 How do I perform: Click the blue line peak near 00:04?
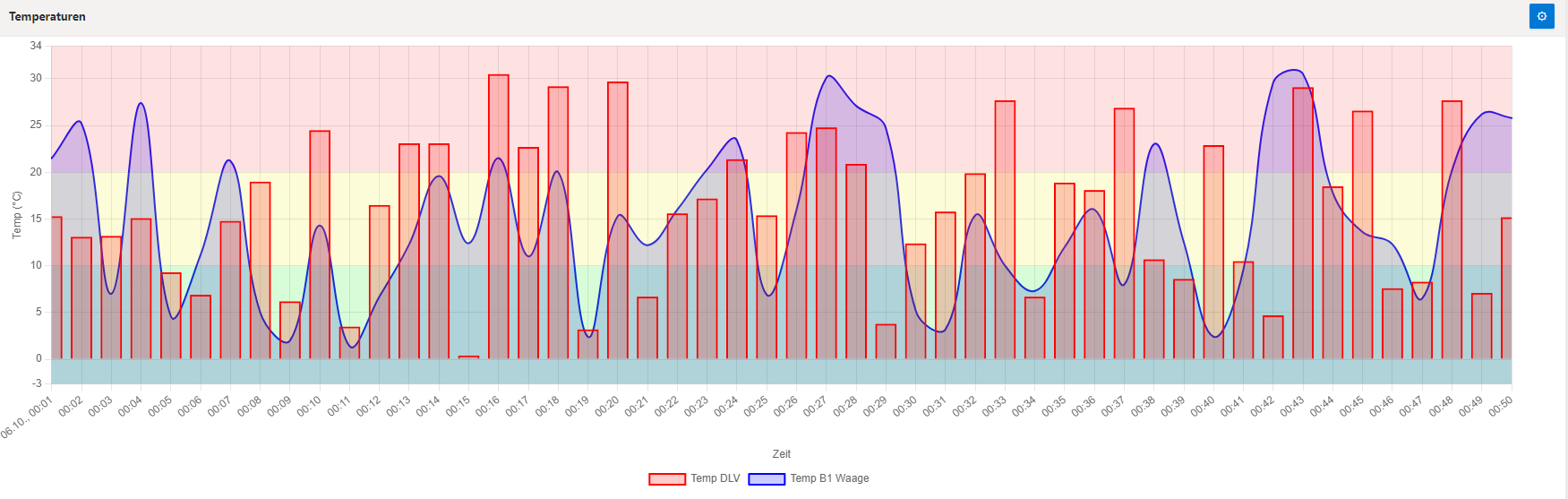click(141, 103)
